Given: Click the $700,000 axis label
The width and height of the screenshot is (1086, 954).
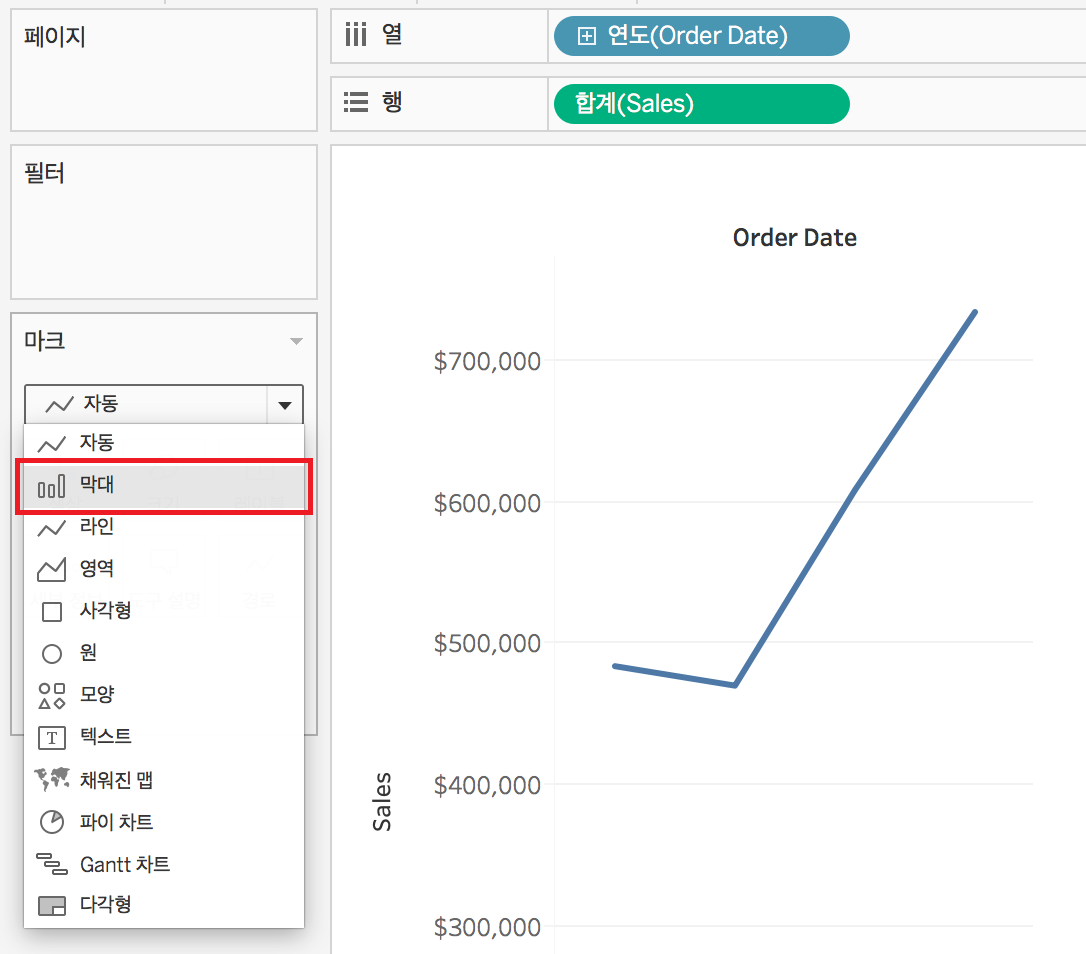Looking at the screenshot, I should click(x=487, y=361).
